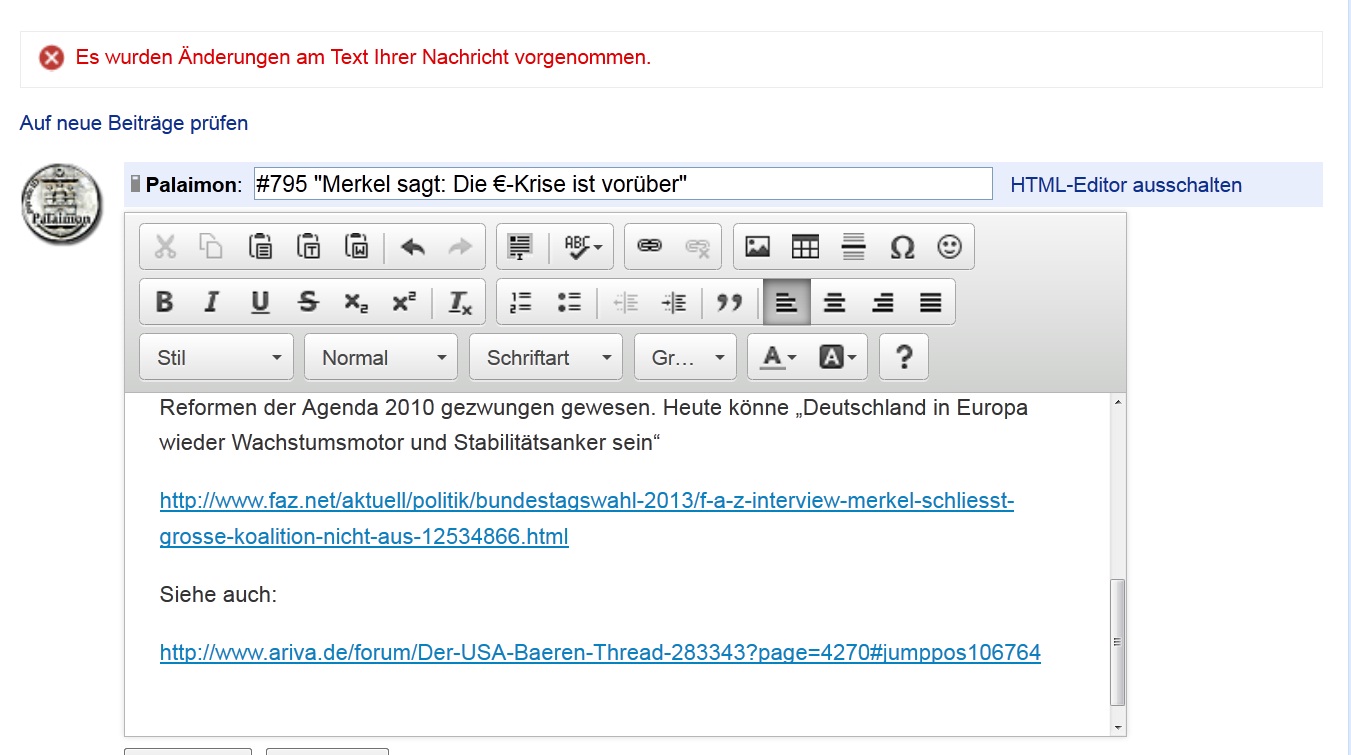Click the question mark help button
Screen dimensions: 1351x755
point(904,357)
